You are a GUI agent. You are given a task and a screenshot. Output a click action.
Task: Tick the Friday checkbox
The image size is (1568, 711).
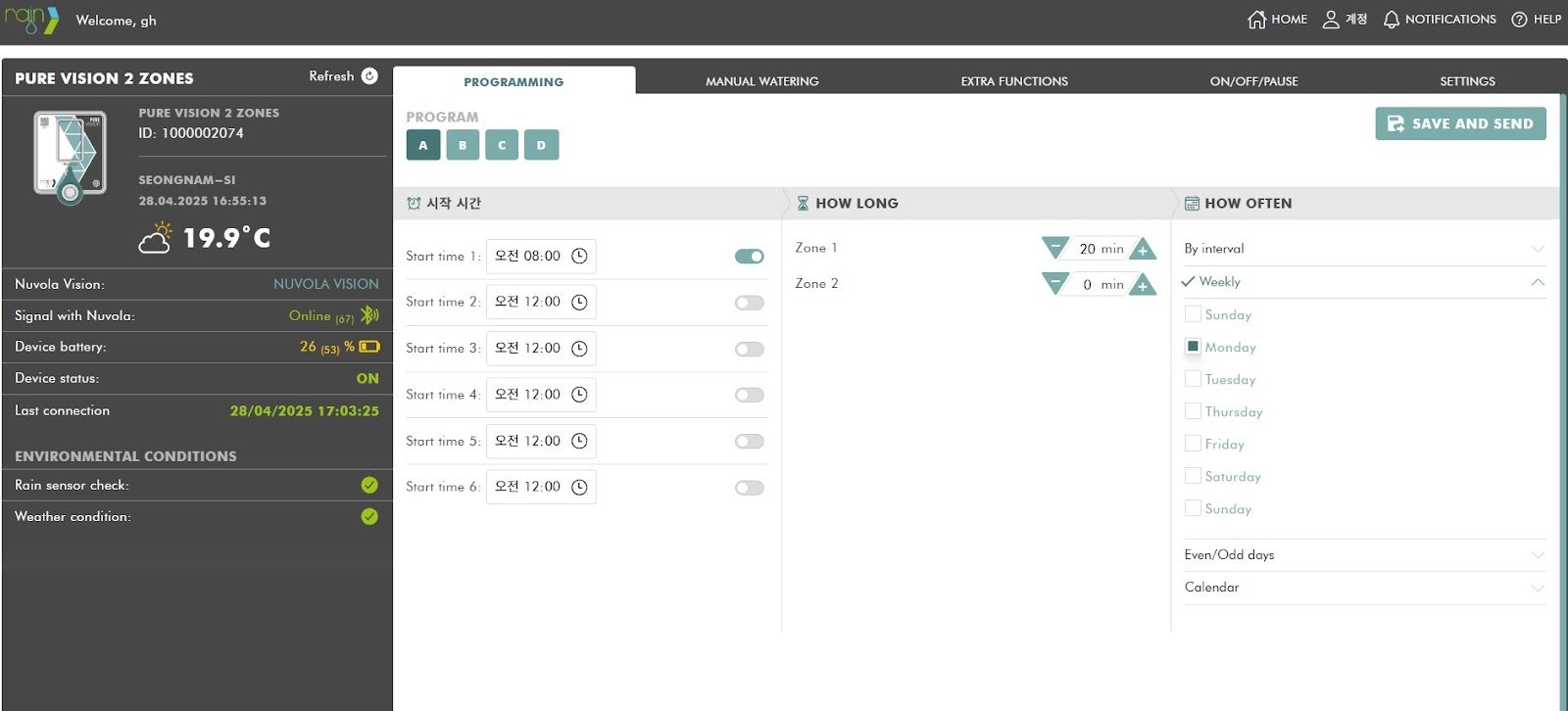point(1193,444)
